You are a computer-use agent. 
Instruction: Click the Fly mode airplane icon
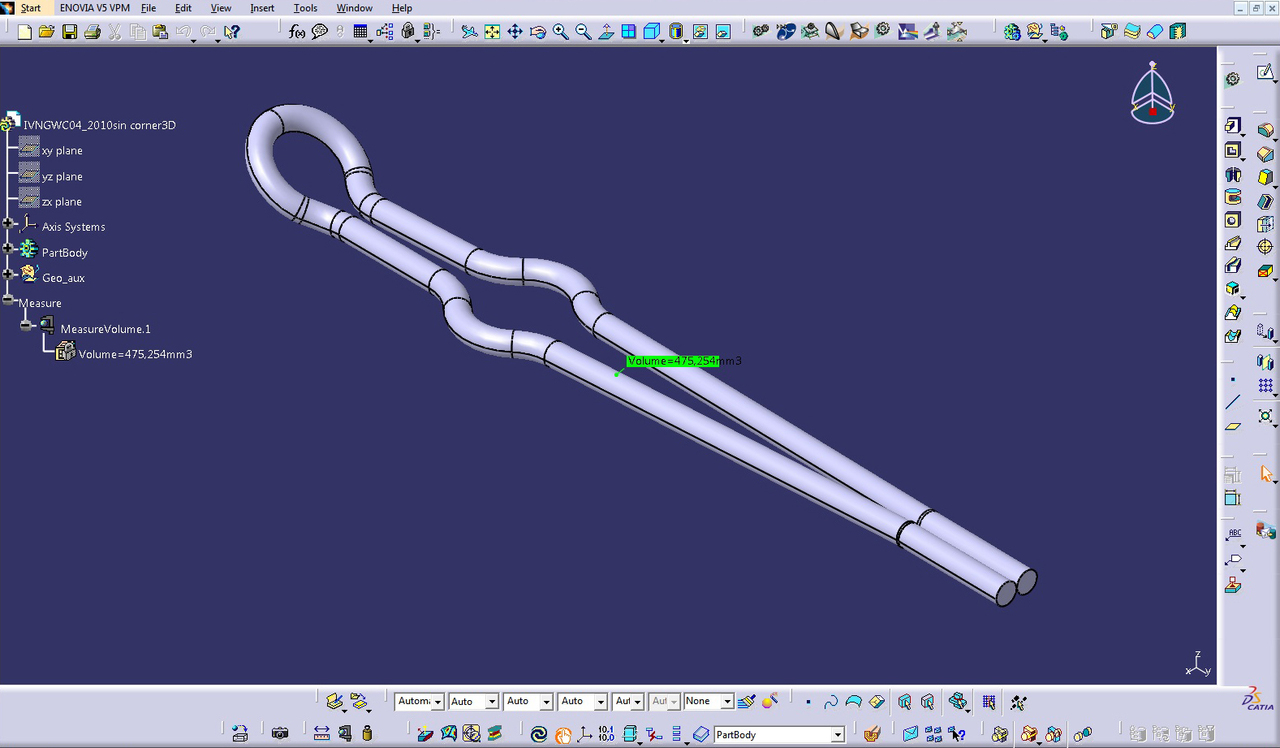(470, 32)
